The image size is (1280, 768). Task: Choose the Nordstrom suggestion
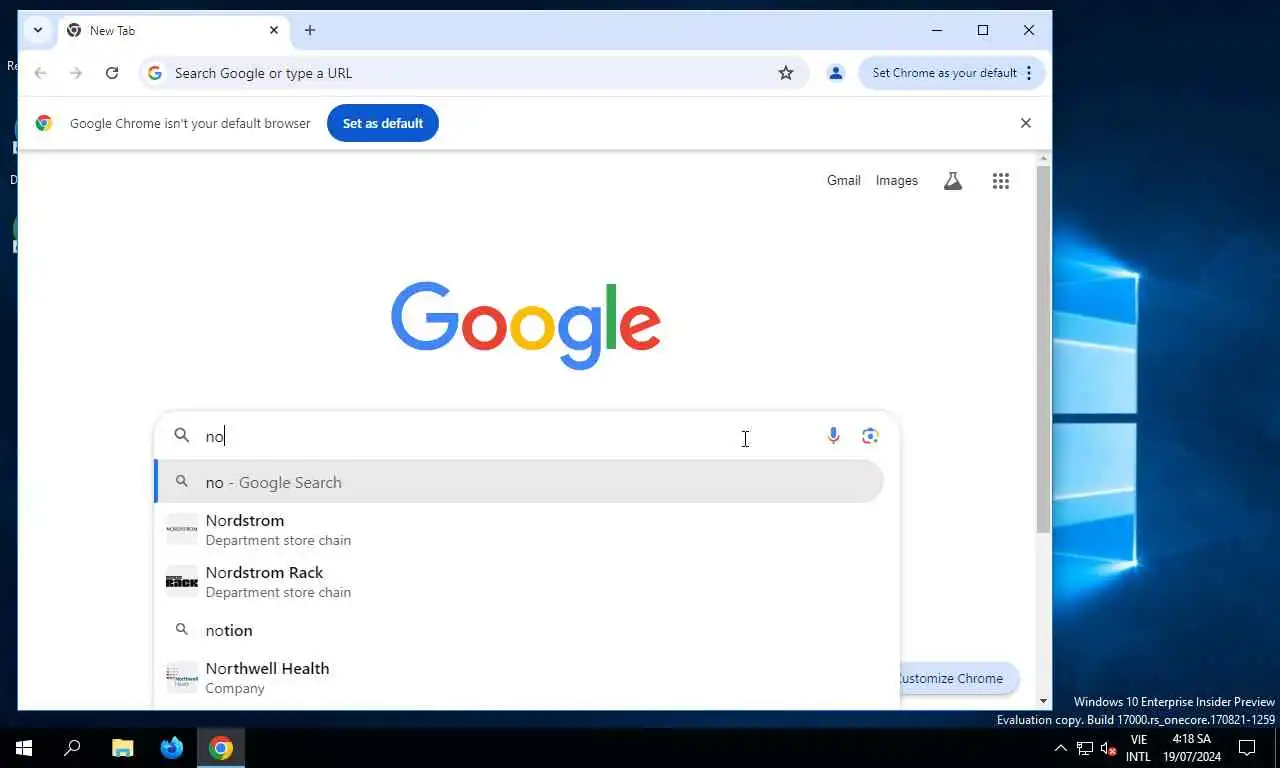[520, 530]
